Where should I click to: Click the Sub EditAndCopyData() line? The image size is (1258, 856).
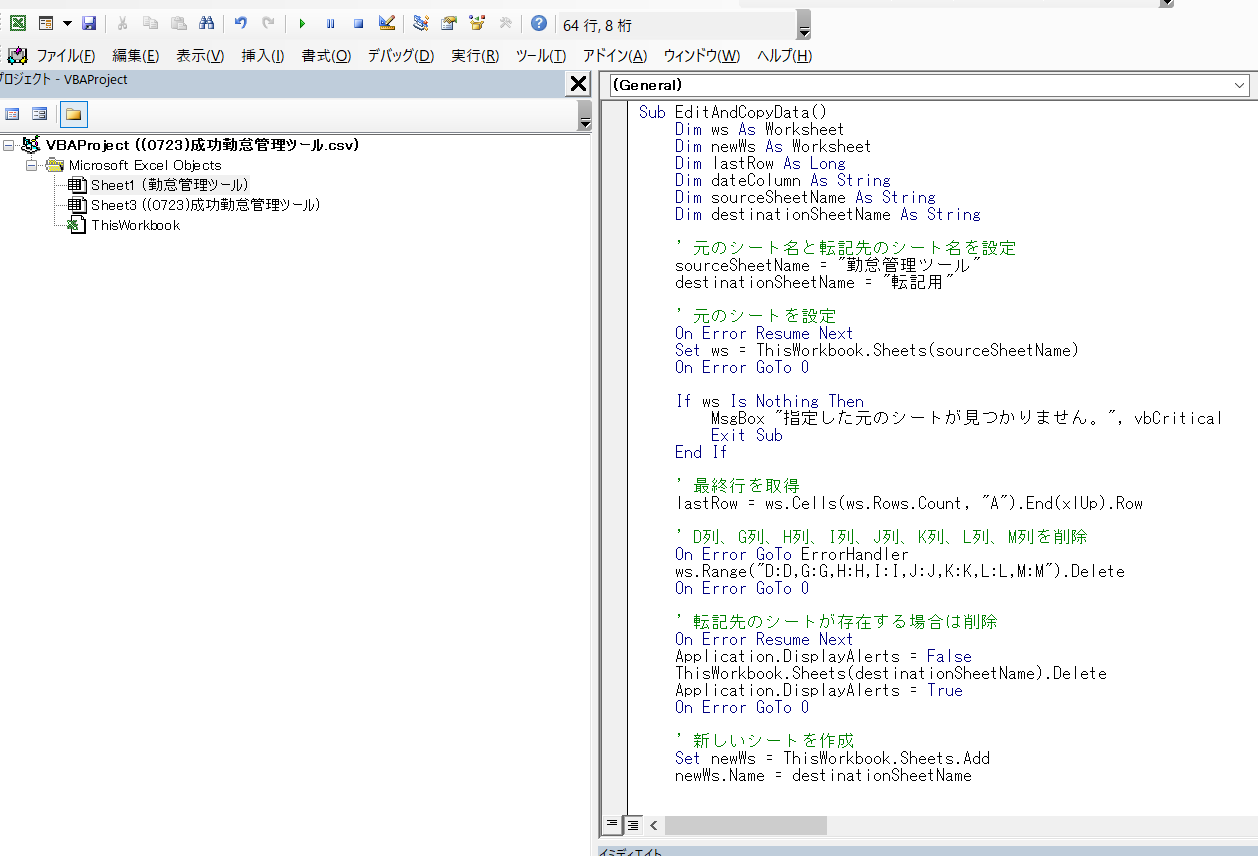click(733, 112)
